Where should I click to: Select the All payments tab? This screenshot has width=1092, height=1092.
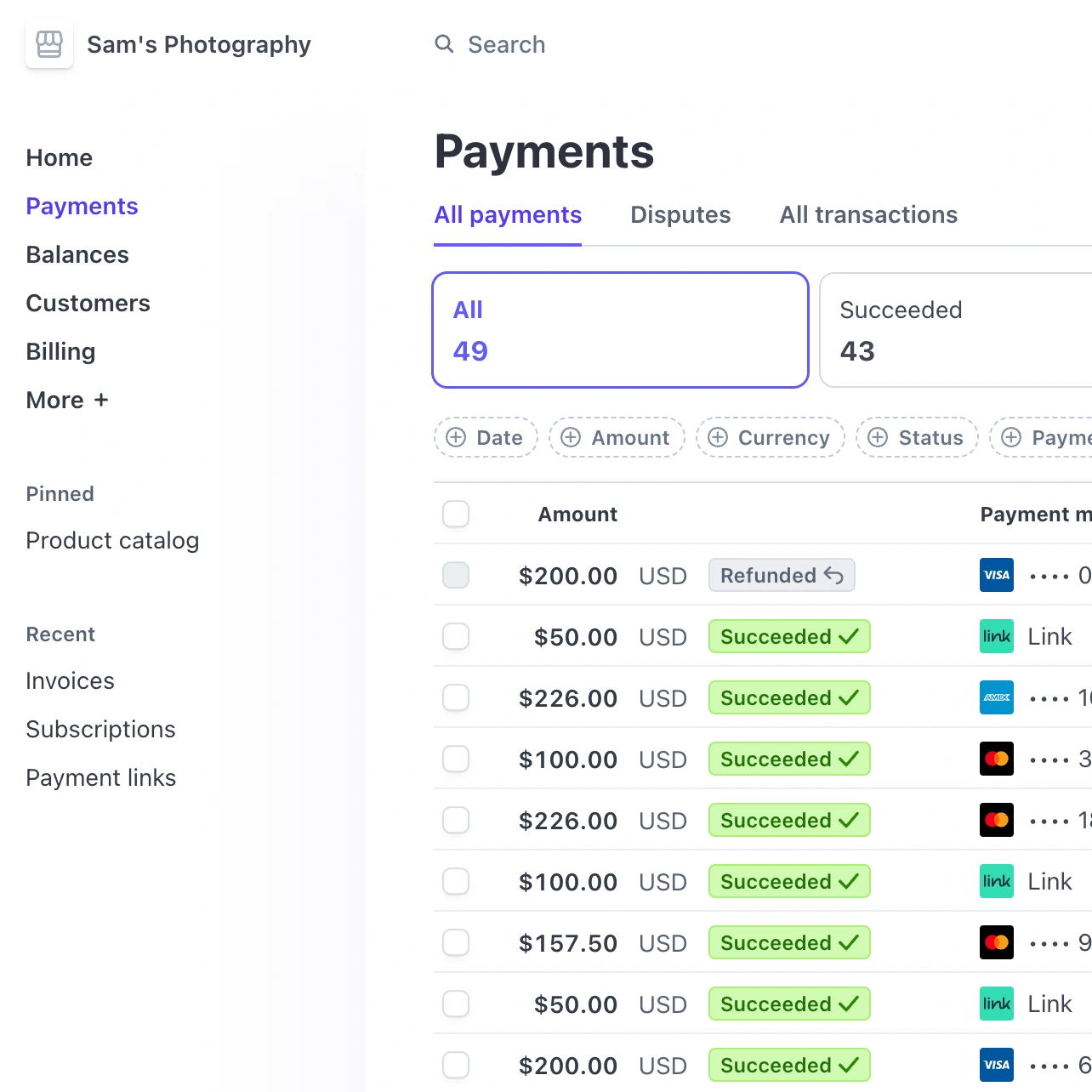pyautogui.click(x=508, y=215)
